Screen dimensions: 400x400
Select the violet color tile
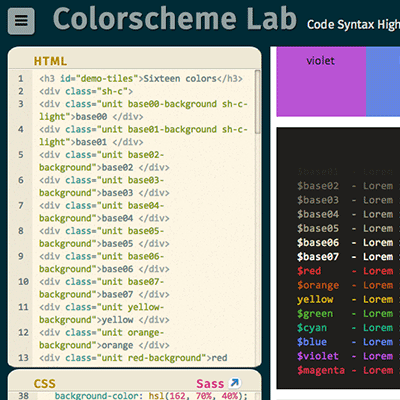click(321, 81)
